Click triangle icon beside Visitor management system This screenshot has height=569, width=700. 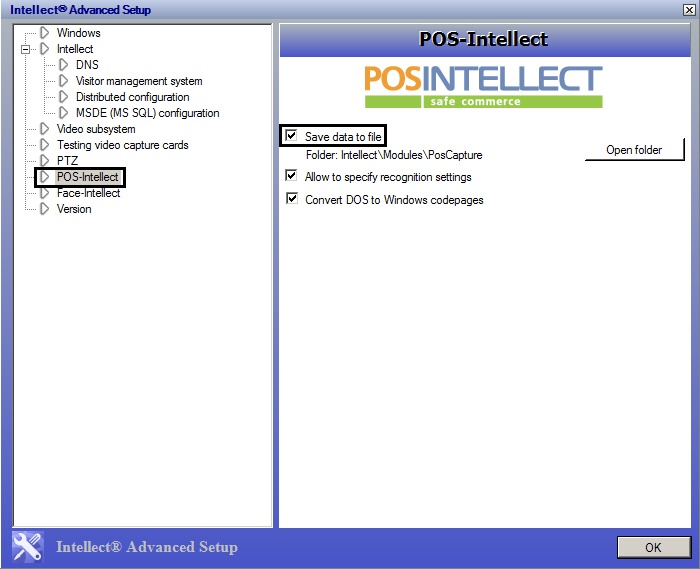click(63, 81)
